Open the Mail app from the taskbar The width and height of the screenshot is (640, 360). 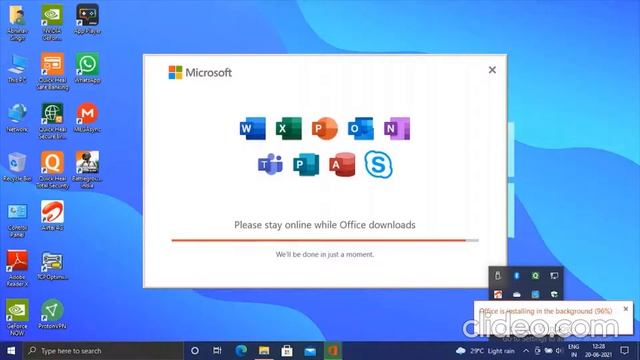click(310, 351)
